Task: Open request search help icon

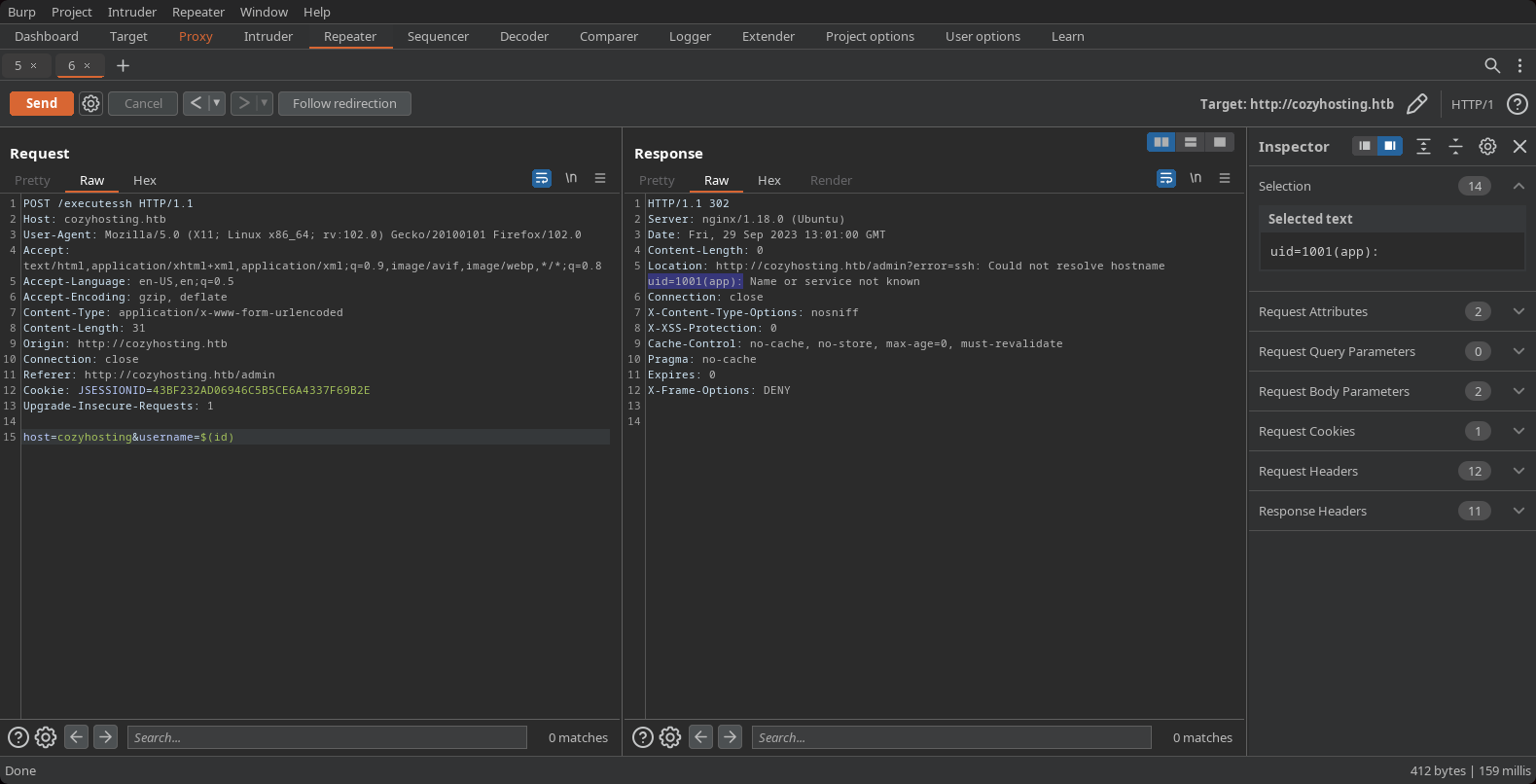Action: click(x=18, y=737)
